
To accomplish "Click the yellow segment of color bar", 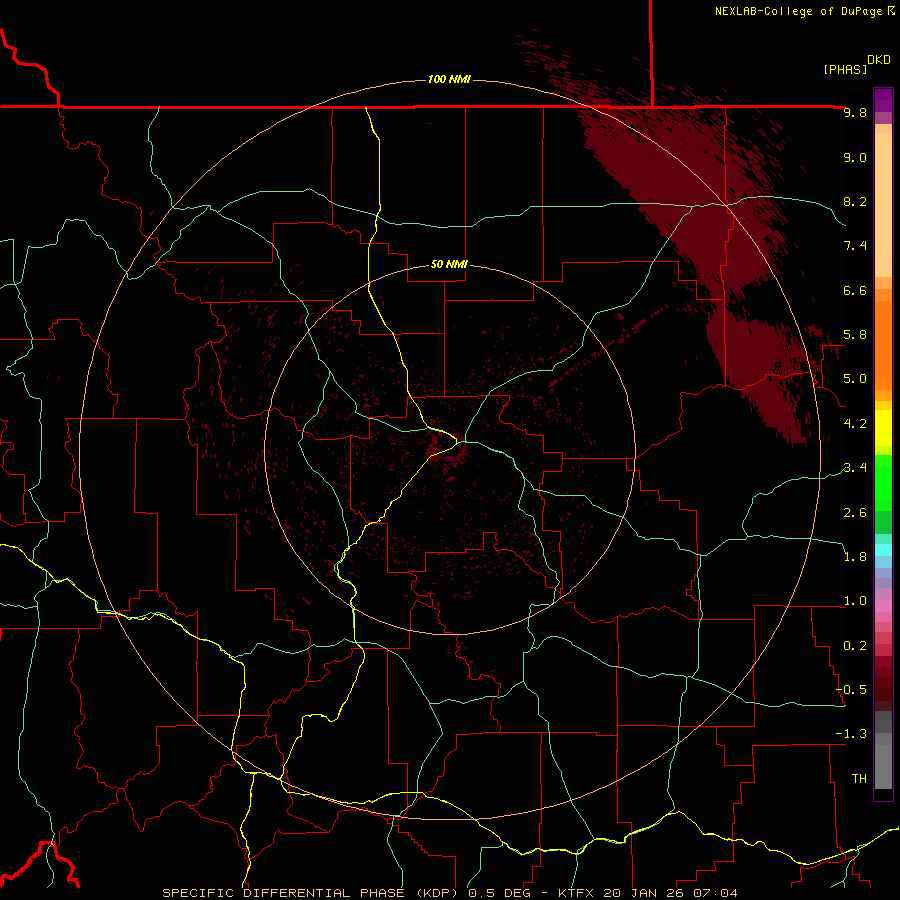I will coord(883,428).
